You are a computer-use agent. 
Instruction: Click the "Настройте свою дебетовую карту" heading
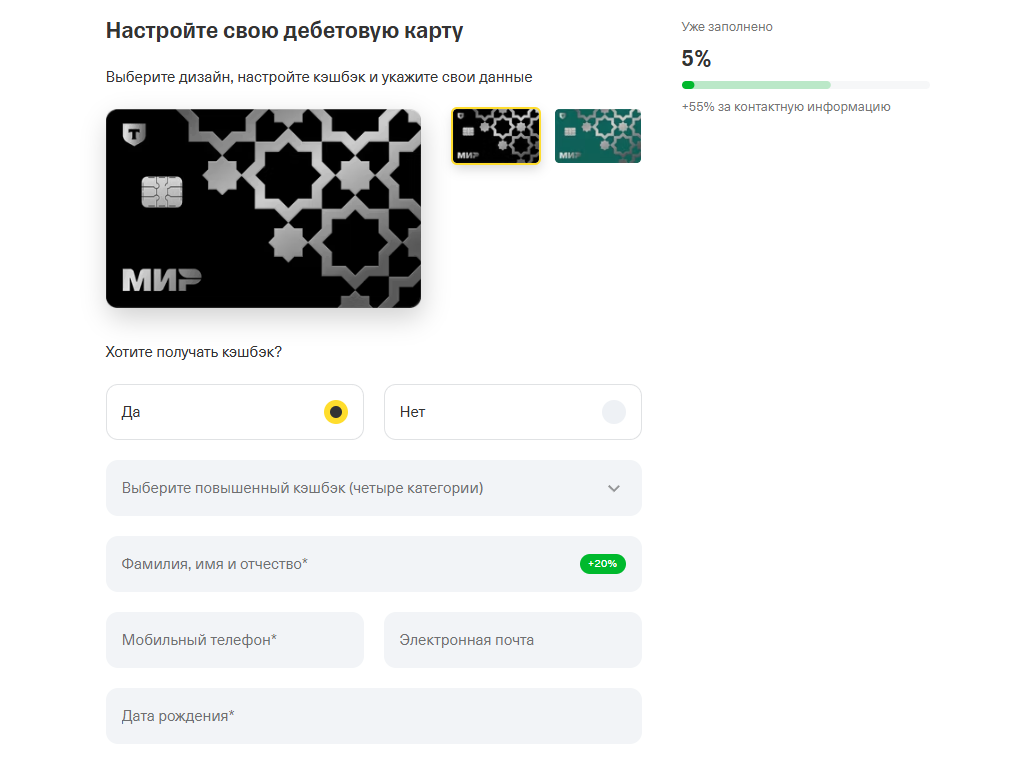[x=284, y=30]
